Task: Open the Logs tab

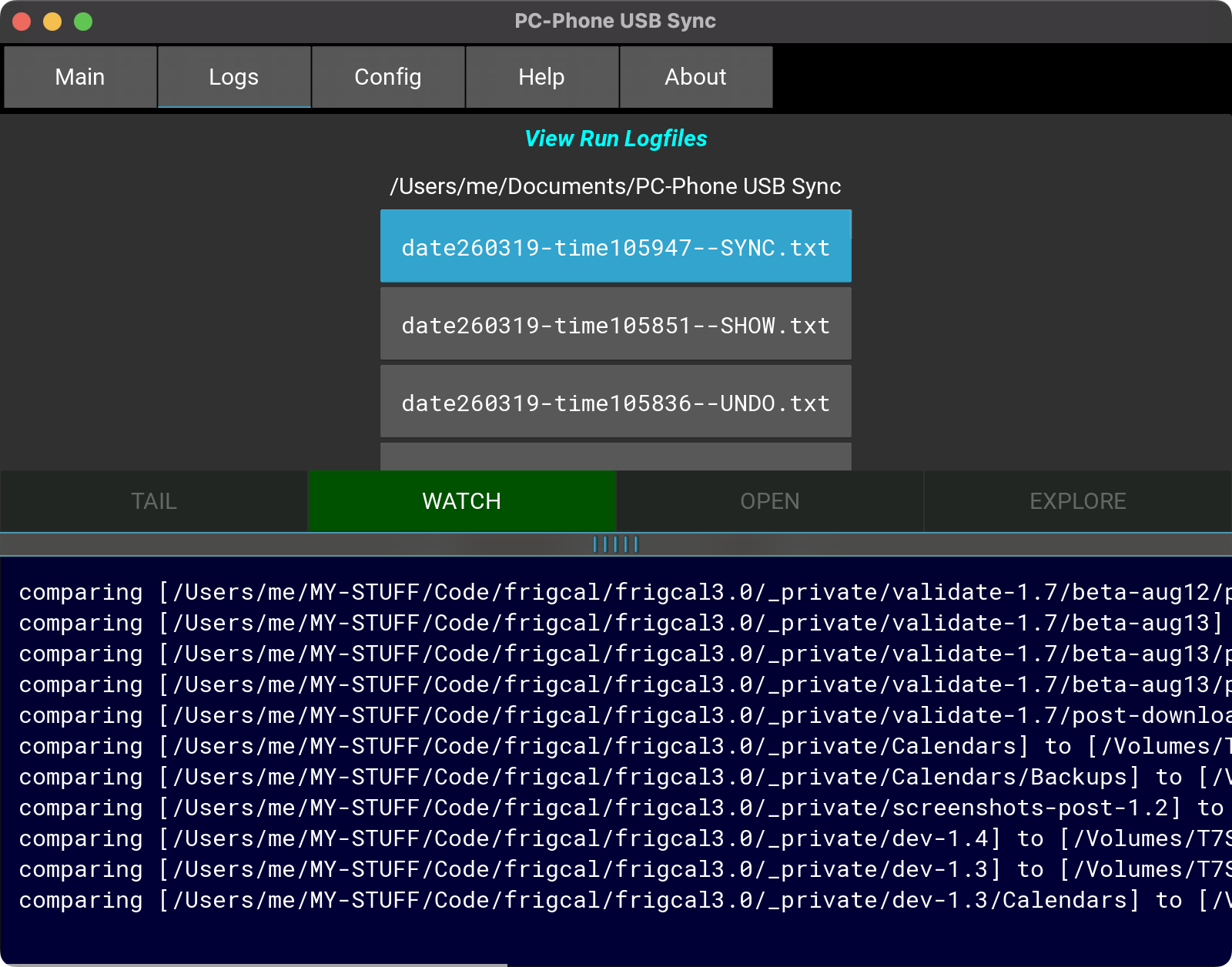Action: click(x=234, y=77)
